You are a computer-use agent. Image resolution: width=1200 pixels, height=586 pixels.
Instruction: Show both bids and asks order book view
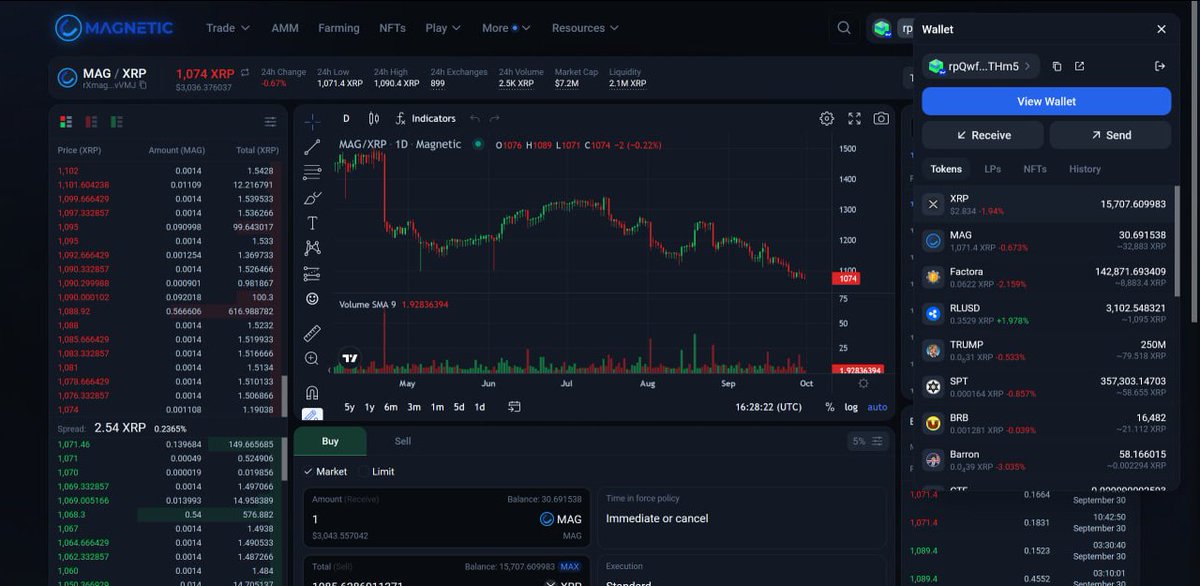pyautogui.click(x=66, y=122)
